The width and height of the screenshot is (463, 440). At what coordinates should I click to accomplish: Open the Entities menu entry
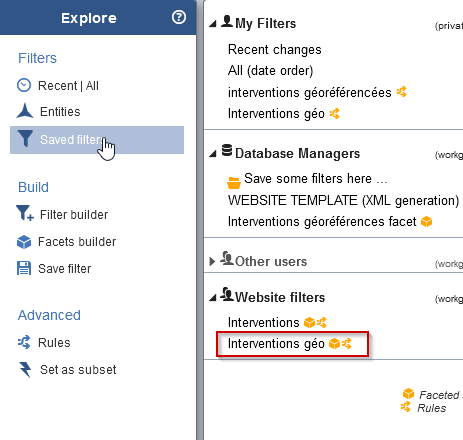(x=60, y=112)
